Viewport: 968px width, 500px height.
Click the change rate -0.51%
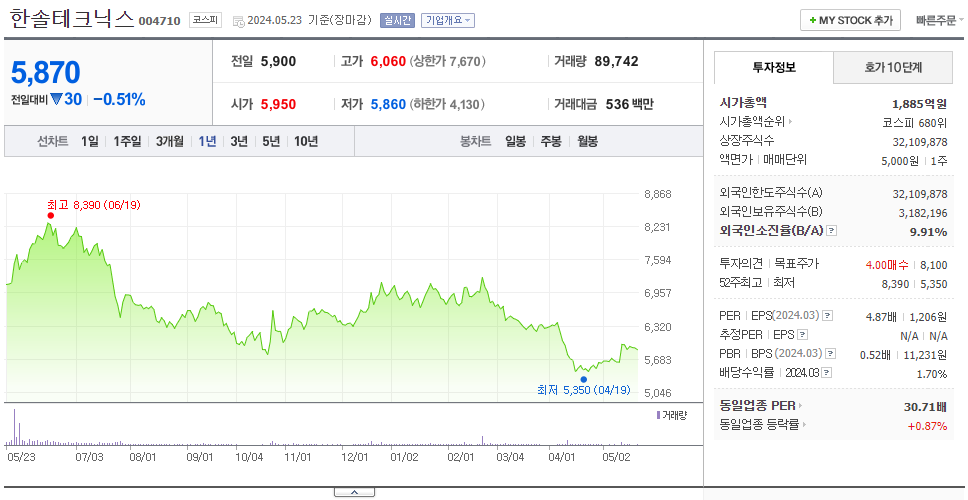[x=120, y=99]
